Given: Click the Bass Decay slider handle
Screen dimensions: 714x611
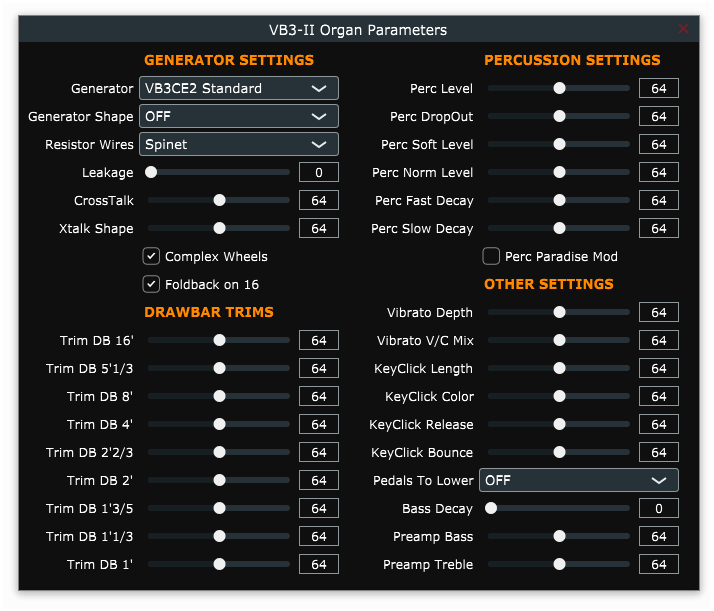Looking at the screenshot, I should pyautogui.click(x=491, y=509).
